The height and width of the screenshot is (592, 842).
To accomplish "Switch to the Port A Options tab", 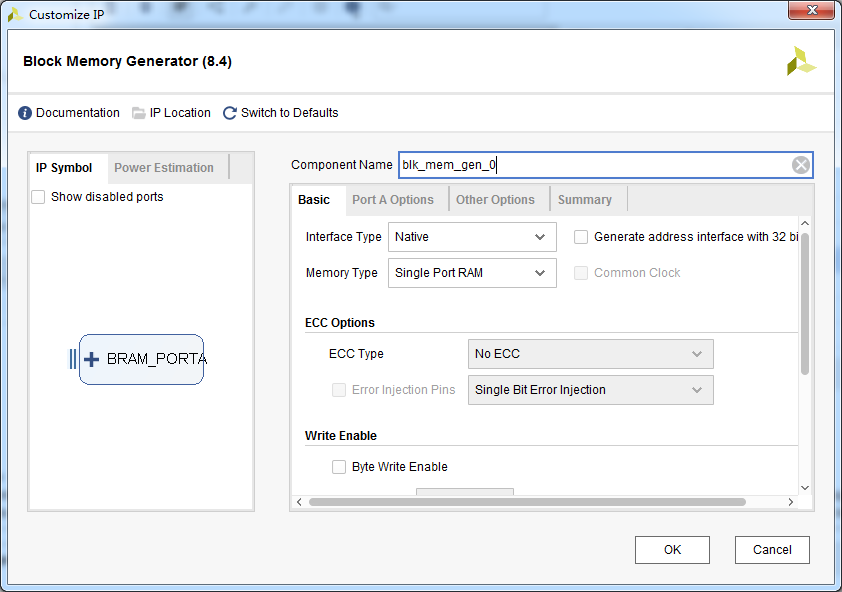I will click(x=395, y=199).
